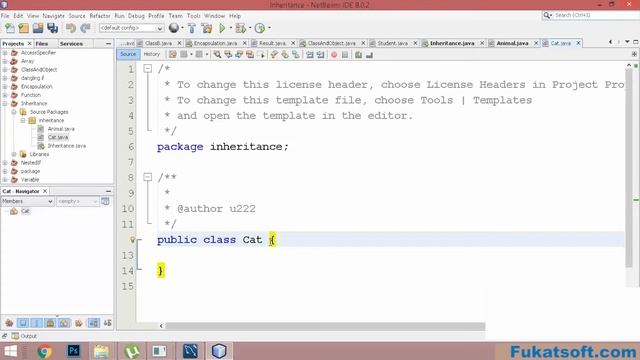The width and height of the screenshot is (640, 360).
Task: Click the Last Edit icon in editor toolbar
Action: (173, 54)
